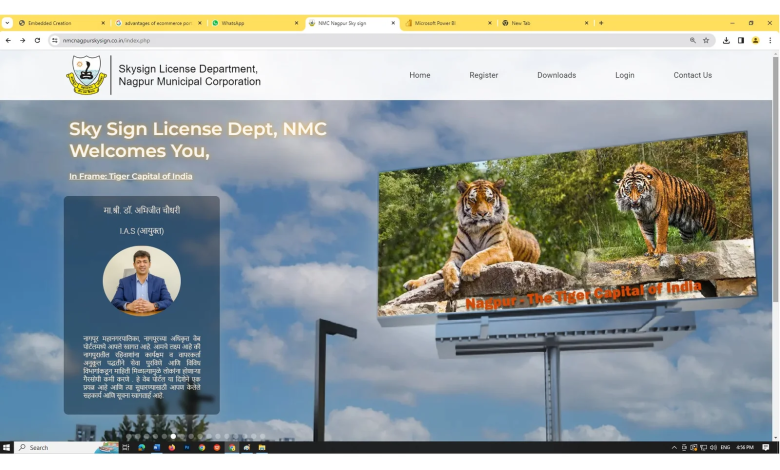Open the Login page
The height and width of the screenshot is (470, 780).
click(x=625, y=75)
